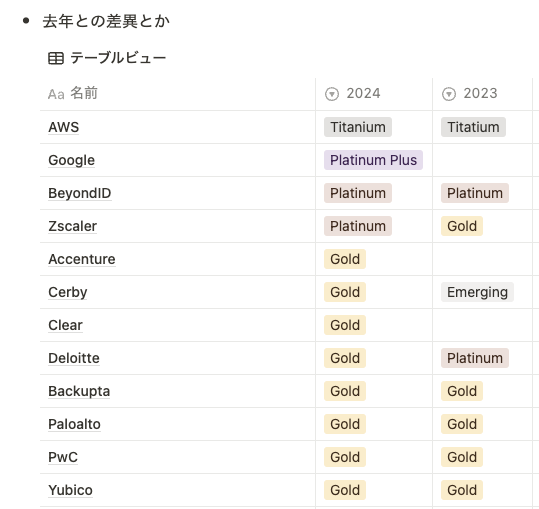
Task: Open the Deloitte row page
Action: 74,358
